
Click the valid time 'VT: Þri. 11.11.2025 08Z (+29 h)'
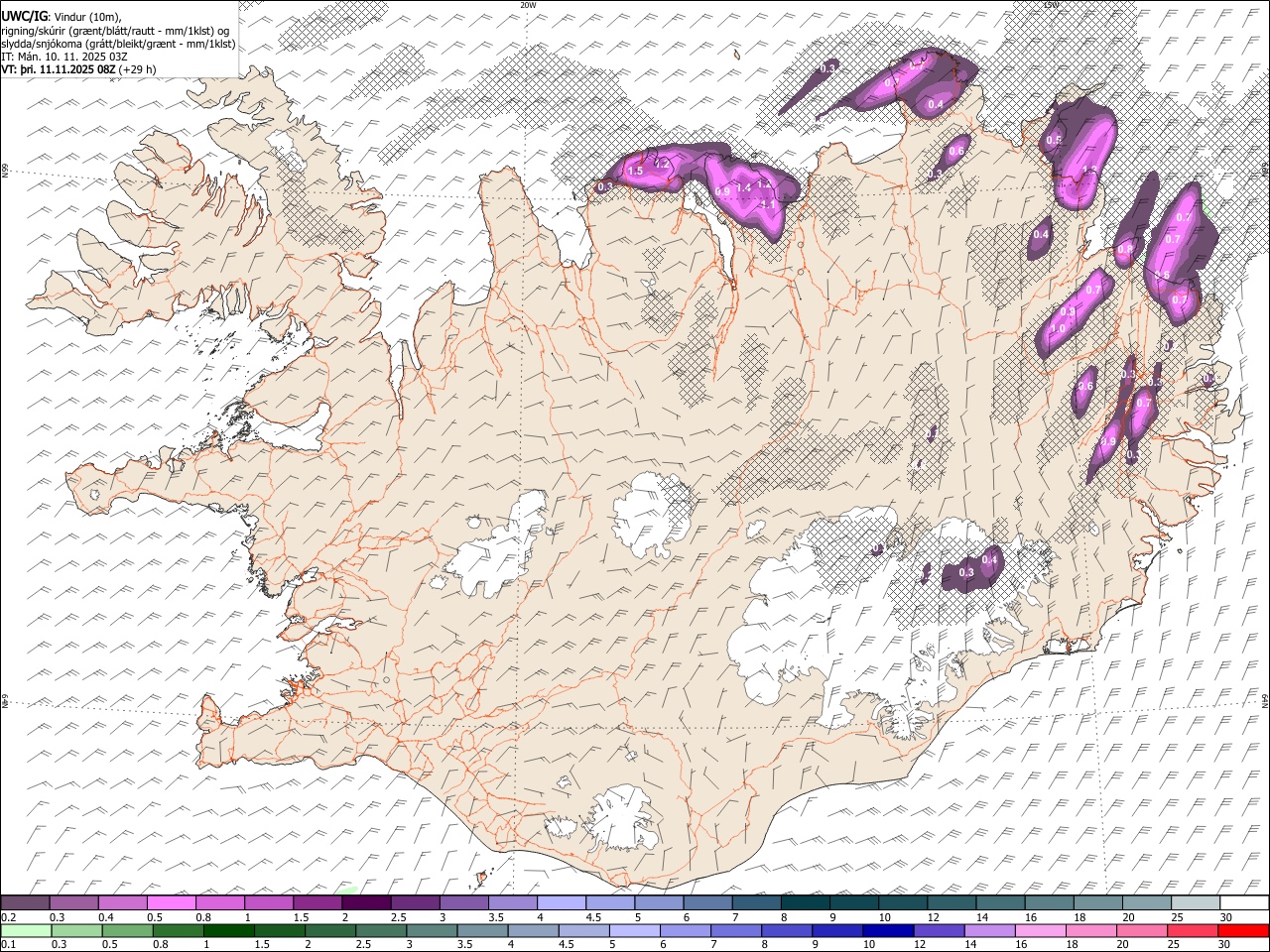78,69
